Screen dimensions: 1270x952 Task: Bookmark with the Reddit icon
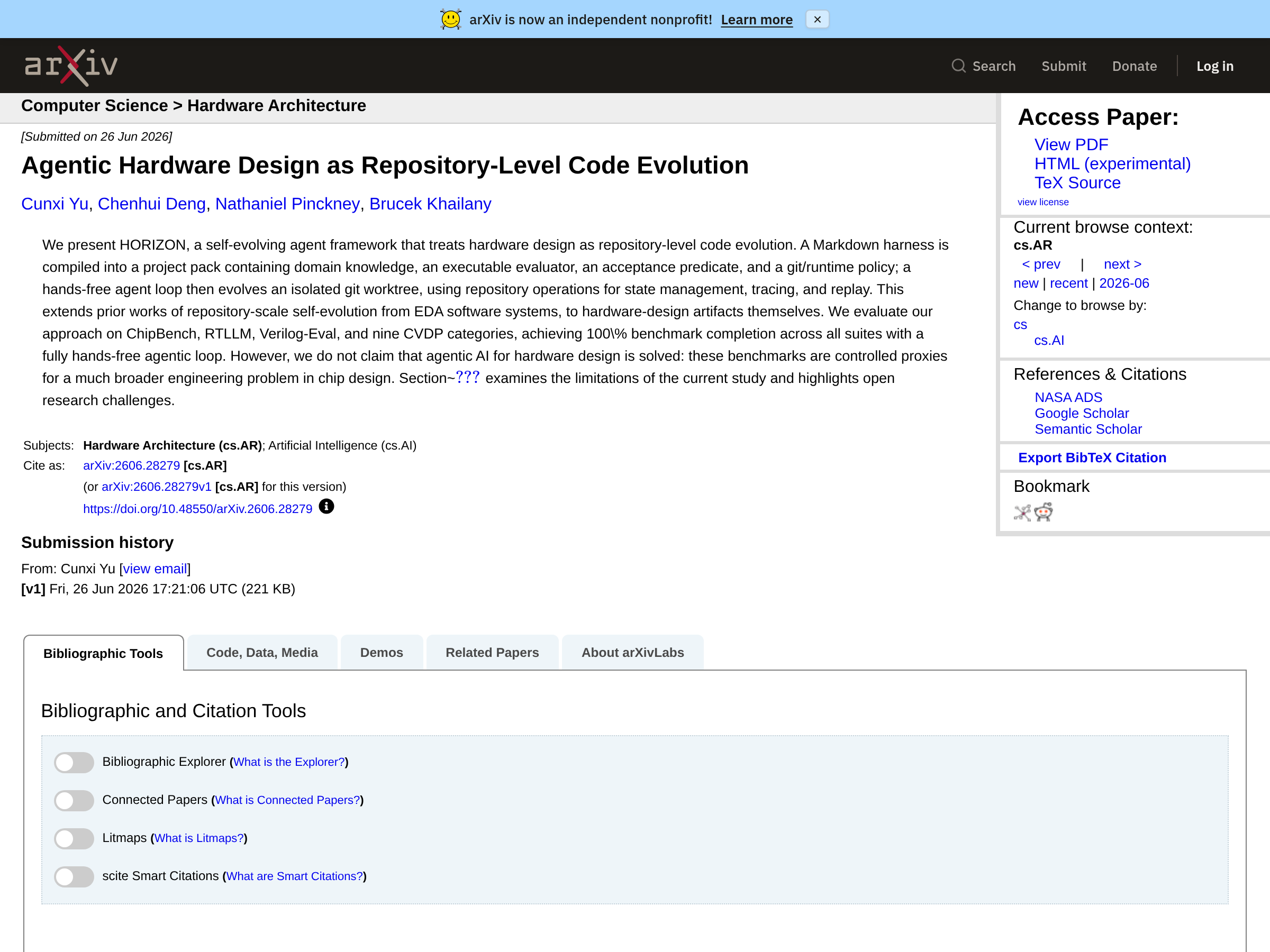1043,512
